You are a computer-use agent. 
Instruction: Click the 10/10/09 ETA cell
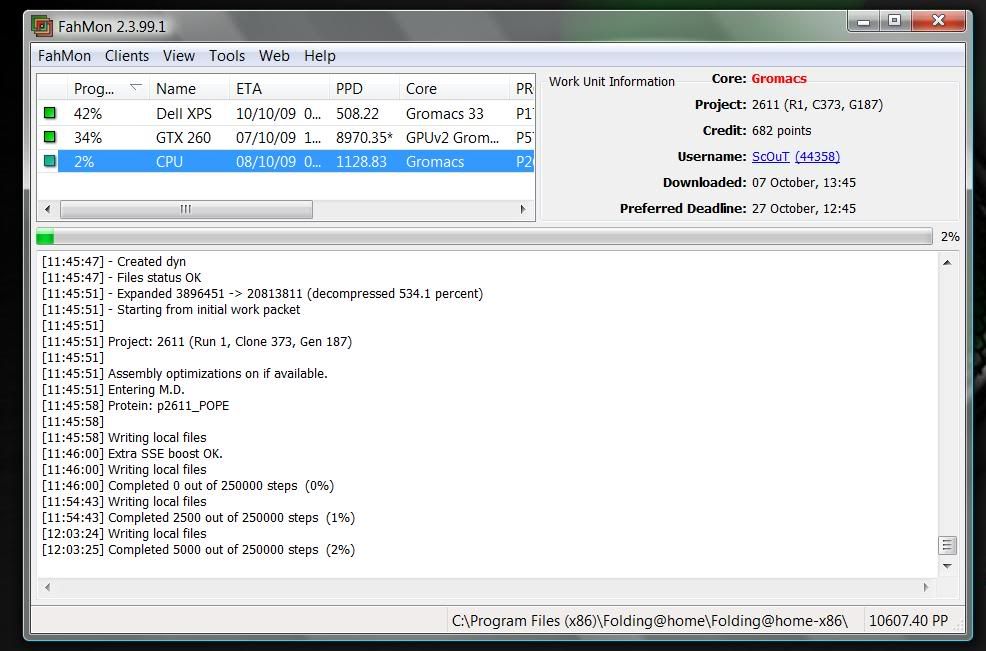279,114
